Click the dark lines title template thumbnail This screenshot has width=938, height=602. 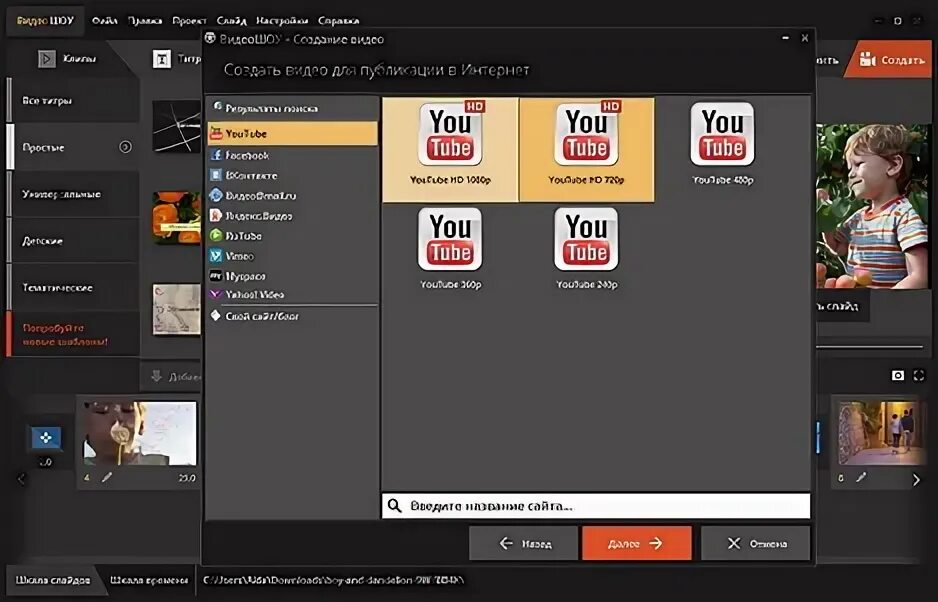click(x=177, y=126)
